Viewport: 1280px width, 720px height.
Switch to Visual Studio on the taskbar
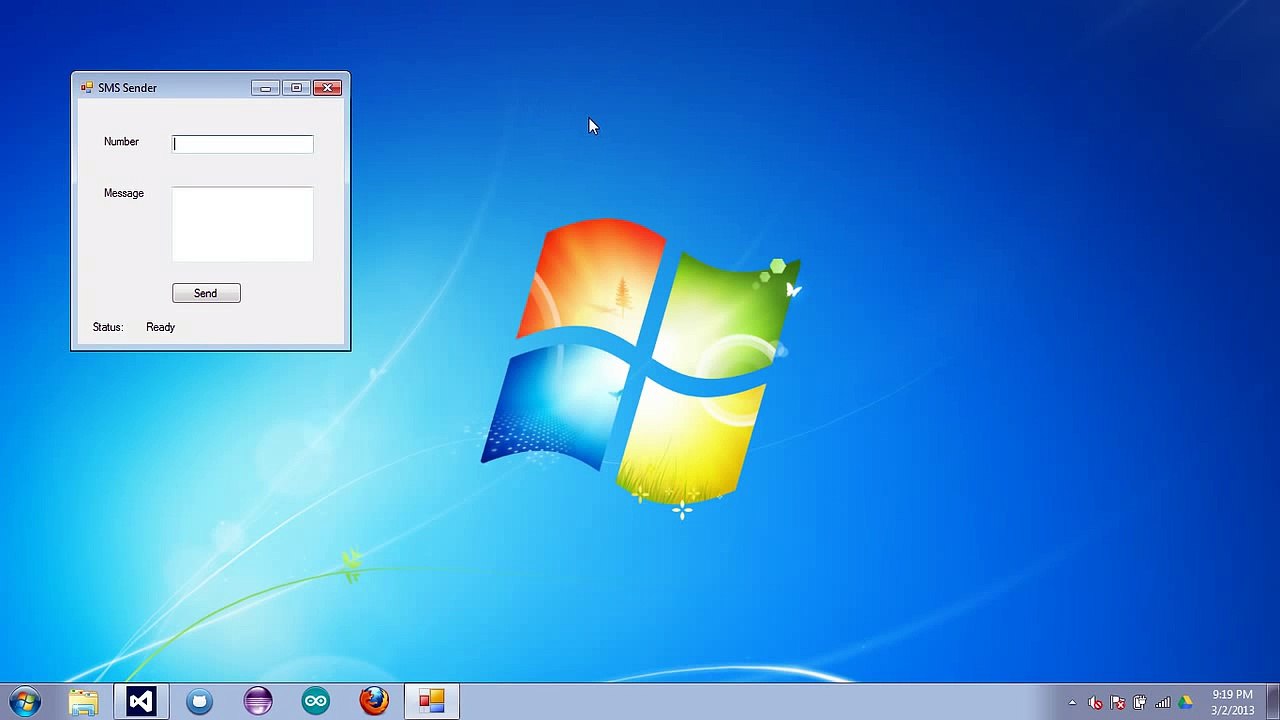[141, 701]
